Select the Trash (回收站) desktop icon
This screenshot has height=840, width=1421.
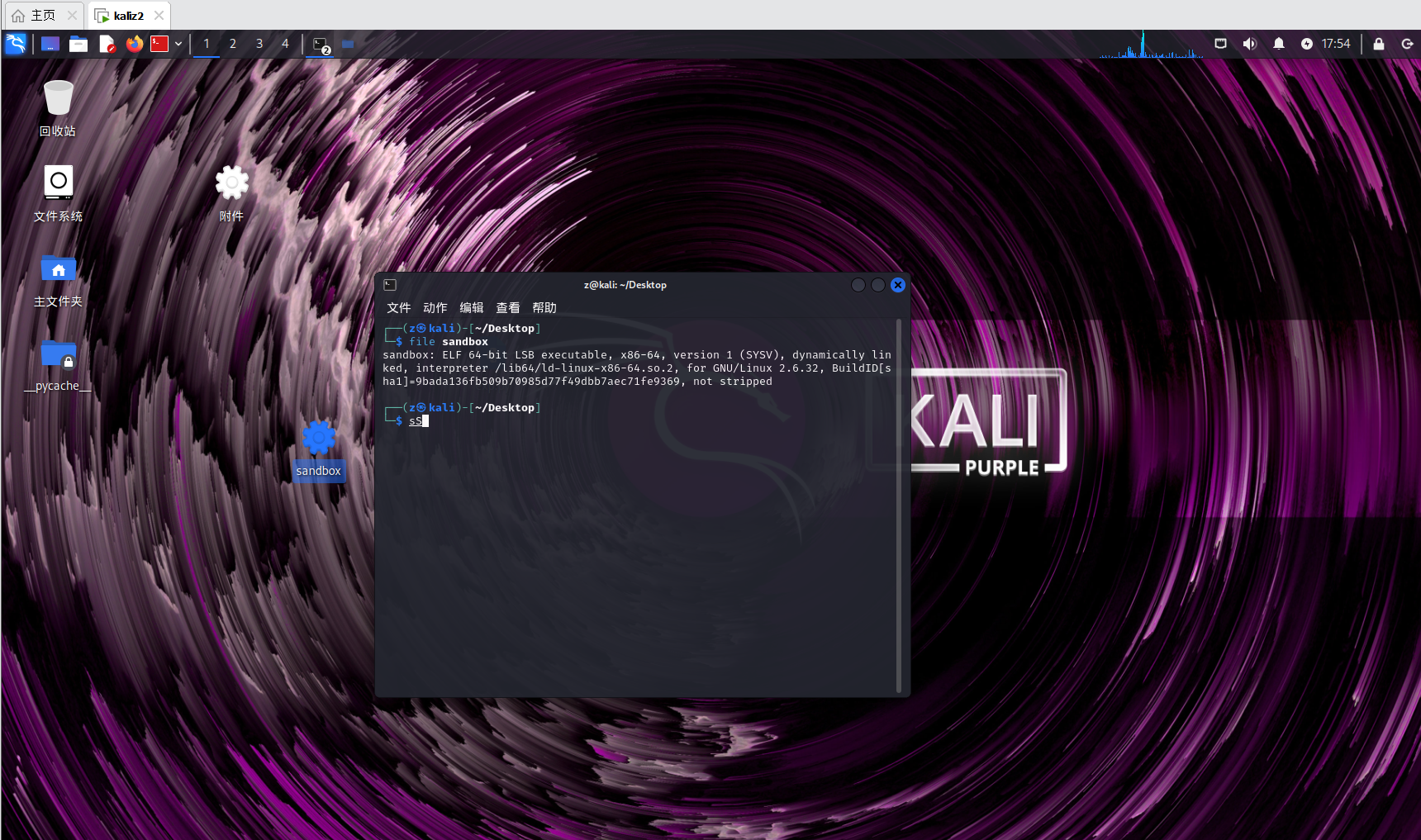pos(58,108)
